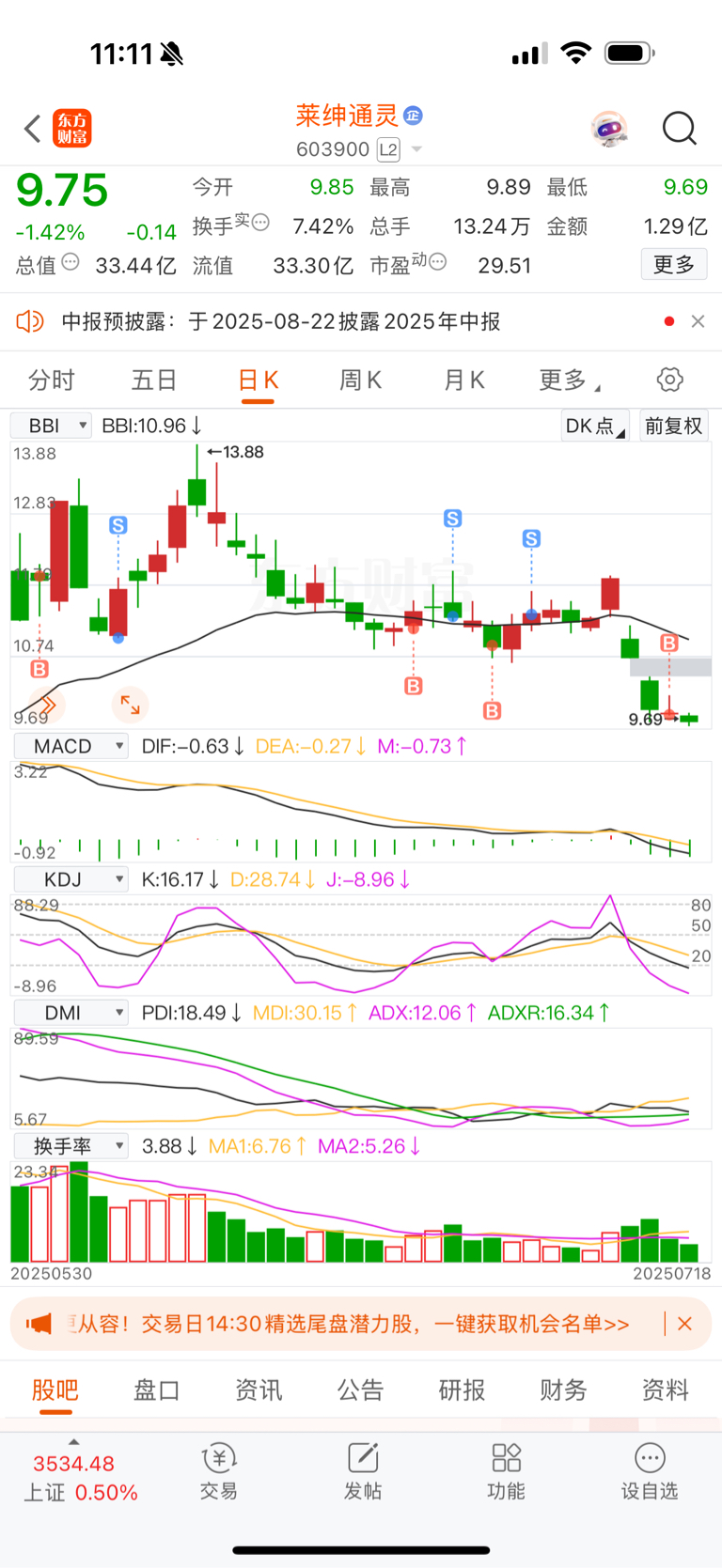The height and width of the screenshot is (1568, 722).
Task: Tap the 莱绅通灵 stock name title
Action: tap(347, 116)
